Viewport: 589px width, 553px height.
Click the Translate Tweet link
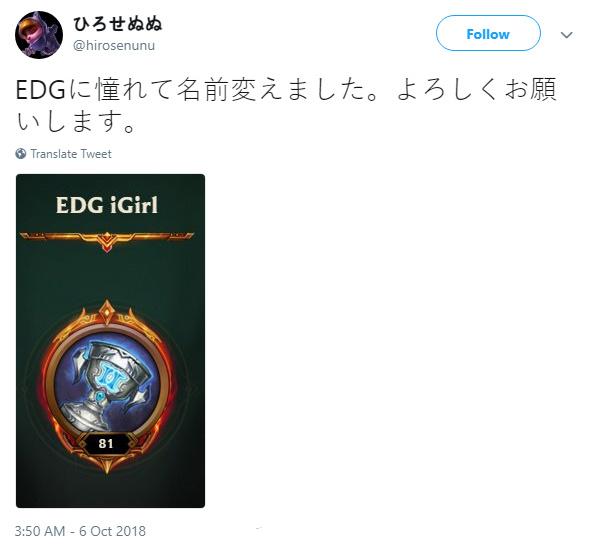pyautogui.click(x=71, y=154)
